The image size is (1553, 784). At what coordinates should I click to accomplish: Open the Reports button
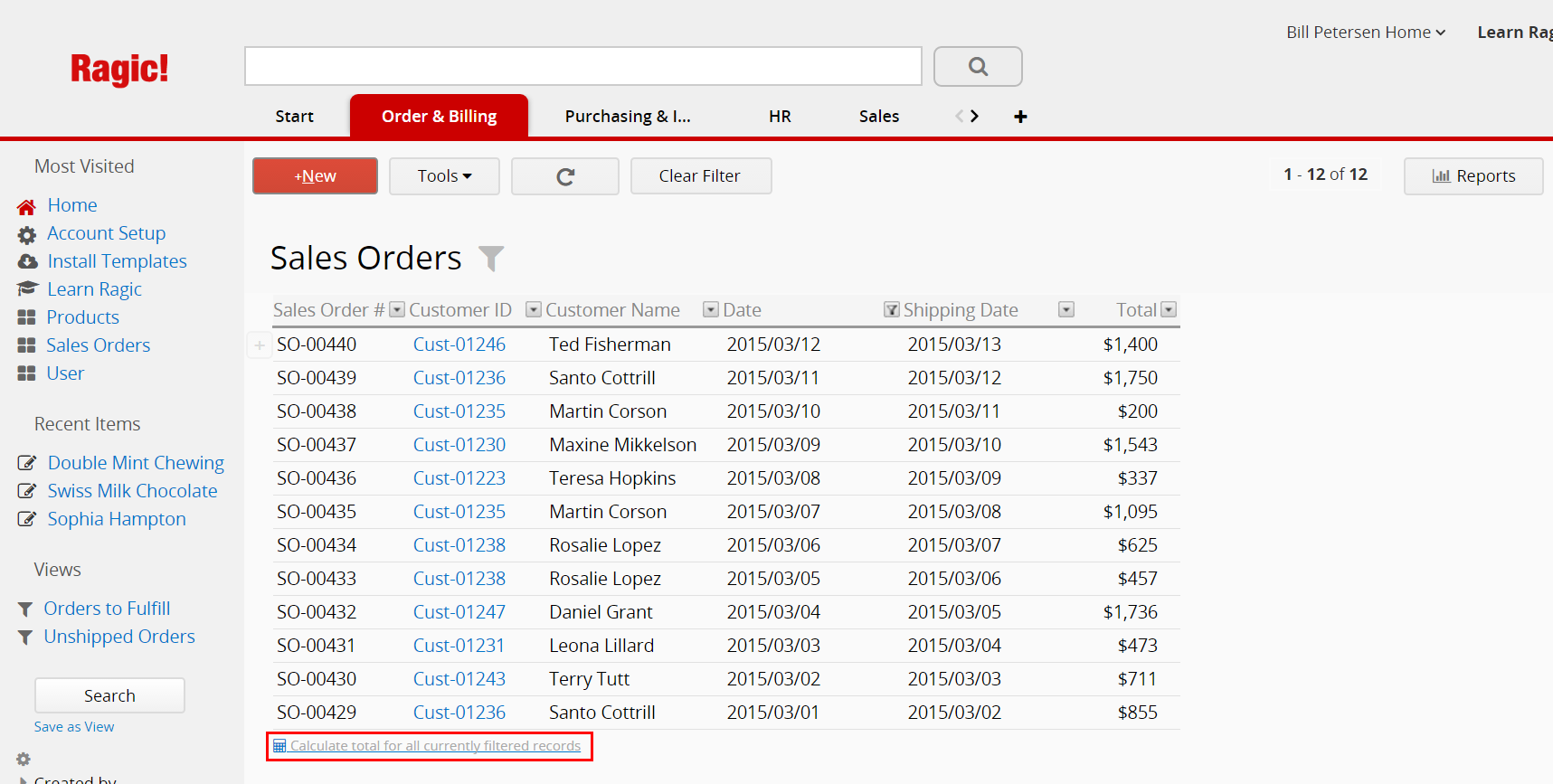(x=1473, y=176)
